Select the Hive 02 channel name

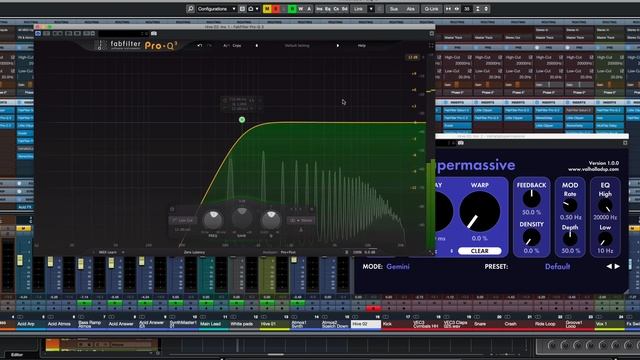[x=366, y=324]
